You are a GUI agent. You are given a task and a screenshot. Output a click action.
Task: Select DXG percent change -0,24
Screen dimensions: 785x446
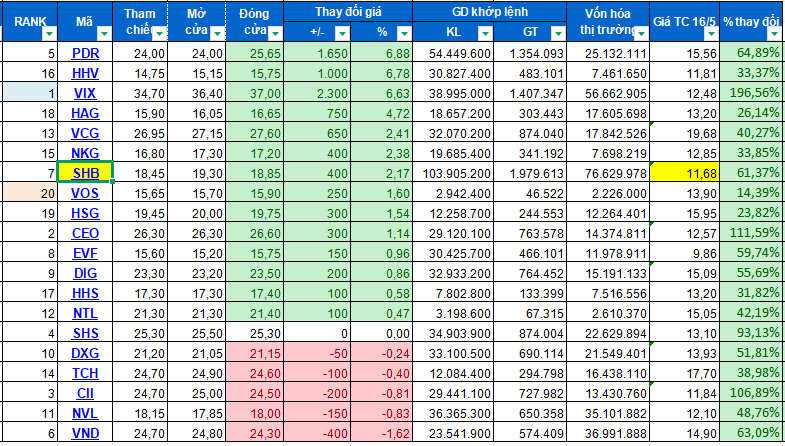point(381,353)
